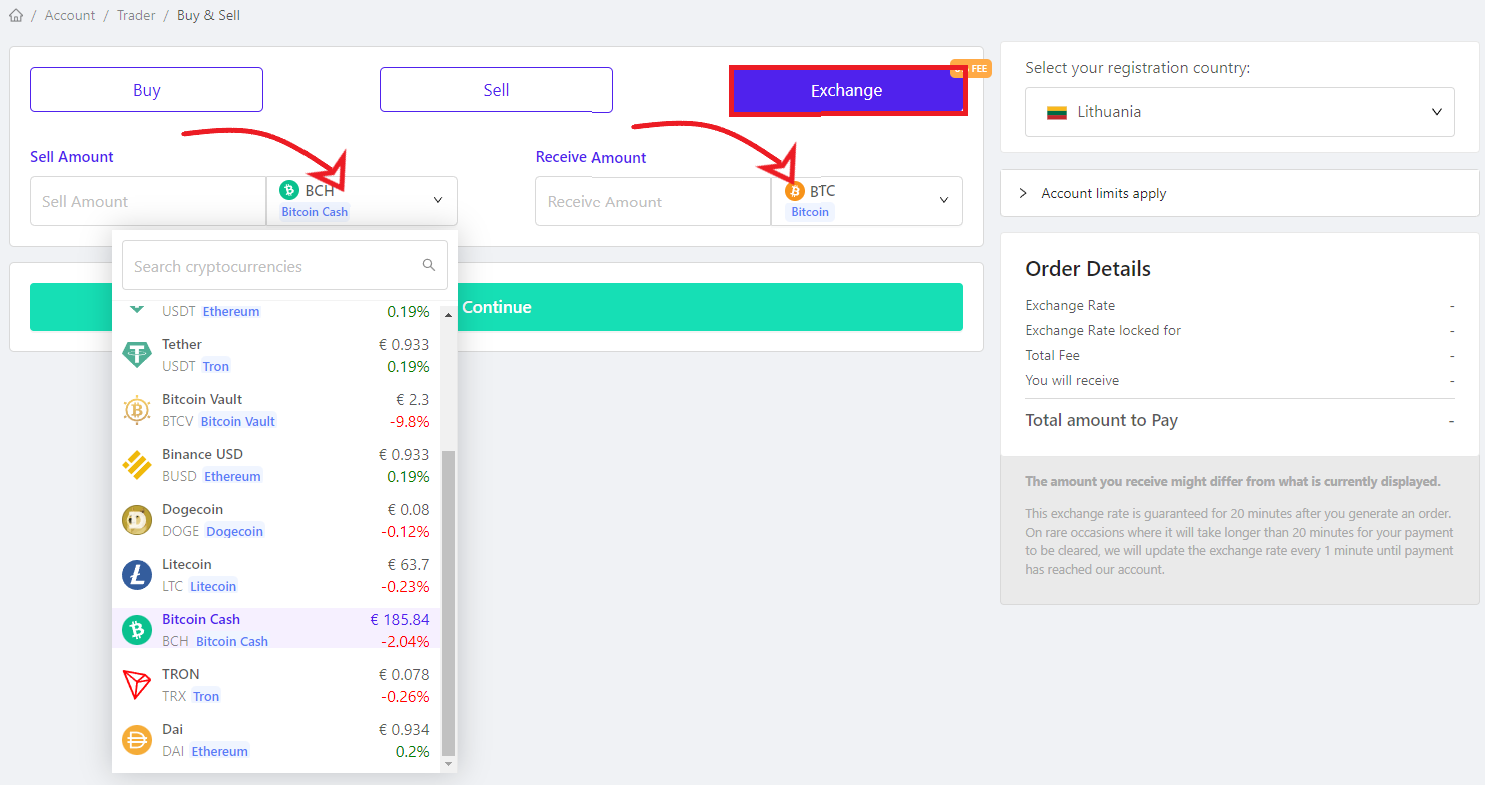The height and width of the screenshot is (785, 1485).
Task: Select Dai from currency list
Action: (276, 740)
